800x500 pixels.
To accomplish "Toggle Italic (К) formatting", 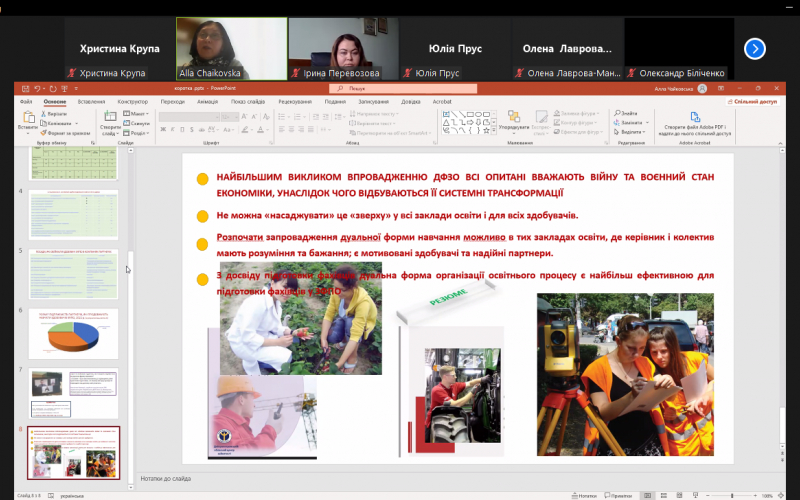I will coord(173,130).
